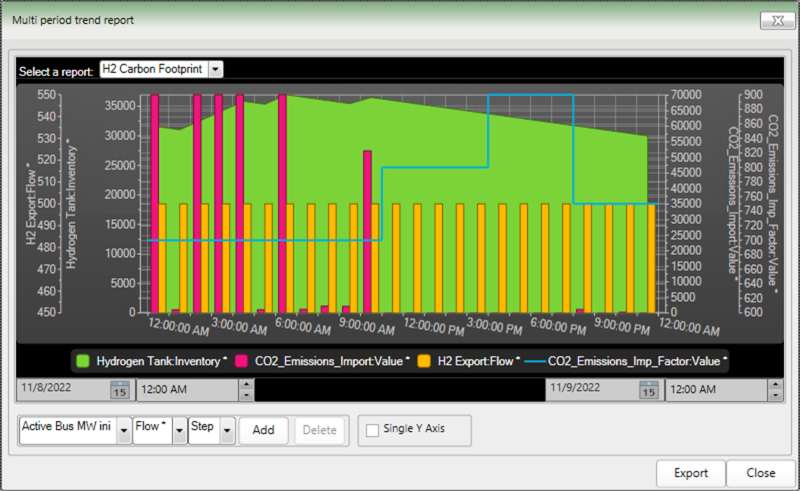800x491 pixels.
Task: Click the 900 tick on far-right axis
Action: [754, 95]
